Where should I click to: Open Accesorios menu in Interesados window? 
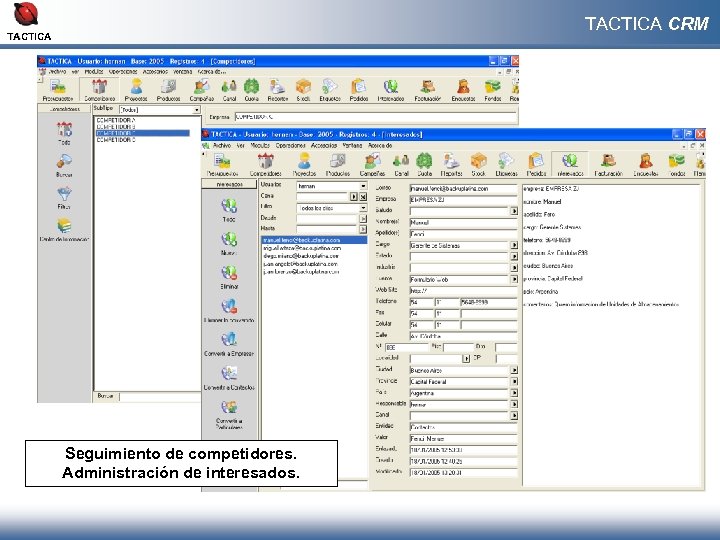coord(324,146)
